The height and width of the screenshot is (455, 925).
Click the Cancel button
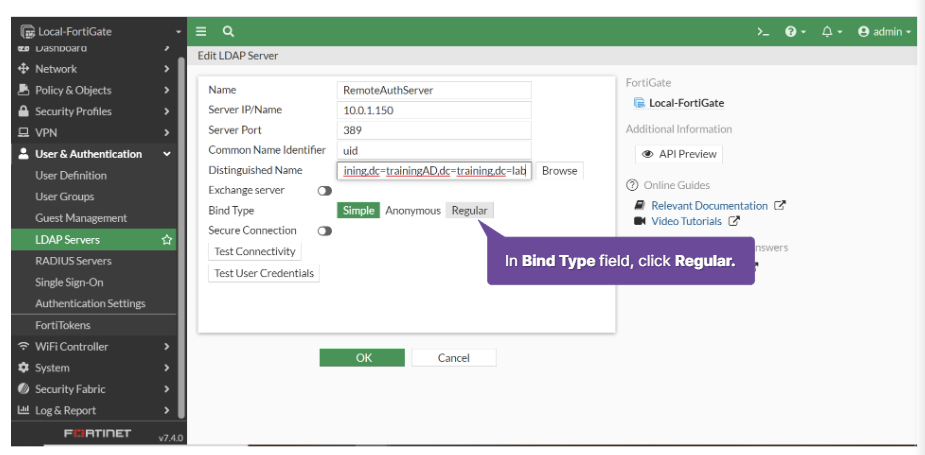coord(454,358)
